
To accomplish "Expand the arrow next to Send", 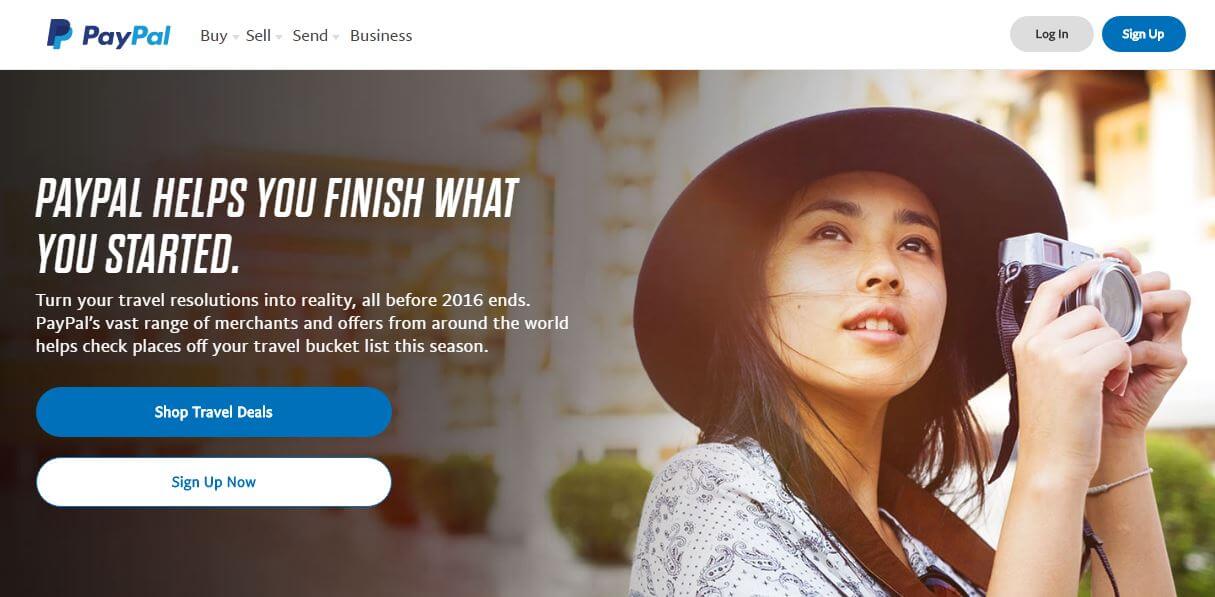I will [x=336, y=37].
